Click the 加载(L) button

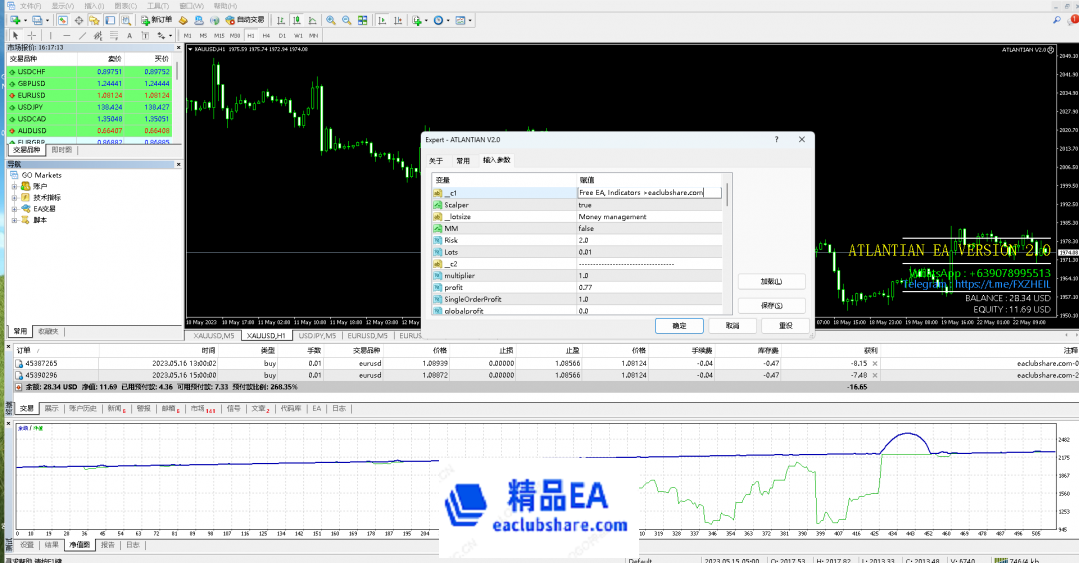coord(771,282)
